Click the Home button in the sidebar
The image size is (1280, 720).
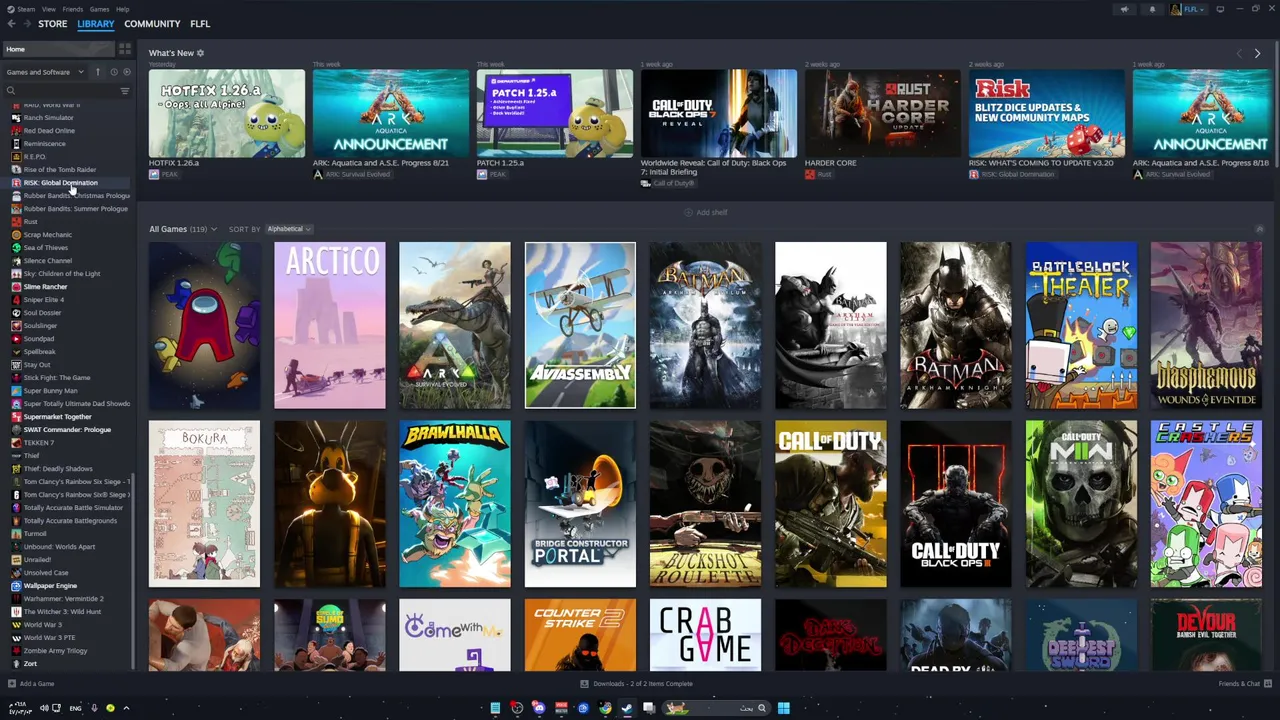click(60, 49)
